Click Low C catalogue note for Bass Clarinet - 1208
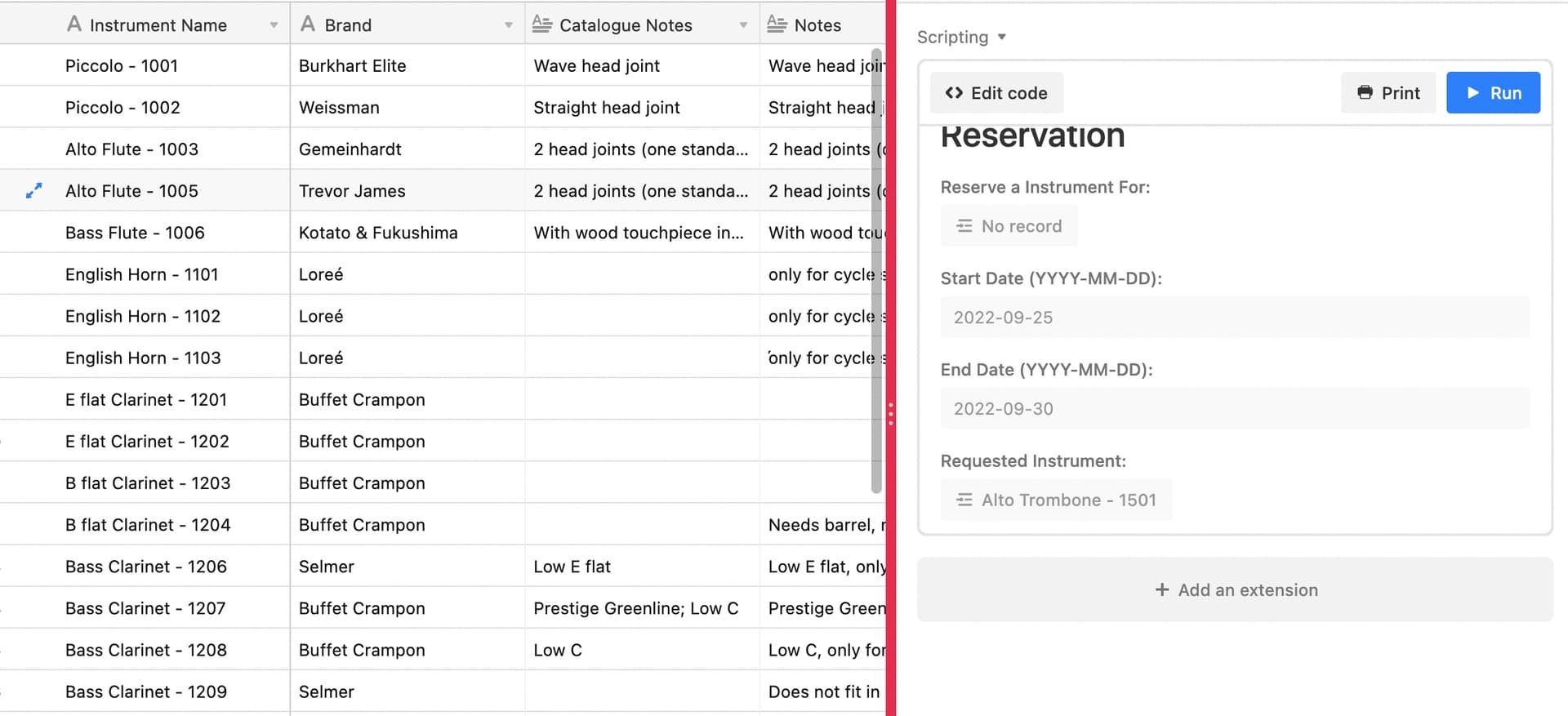 click(x=642, y=650)
